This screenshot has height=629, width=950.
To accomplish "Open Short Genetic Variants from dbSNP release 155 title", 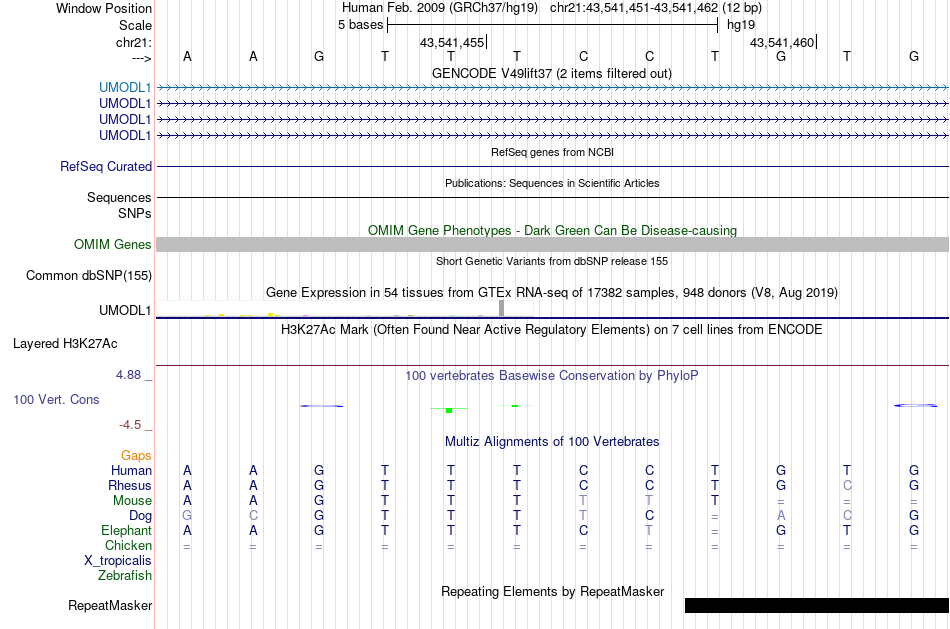I will tap(552, 261).
